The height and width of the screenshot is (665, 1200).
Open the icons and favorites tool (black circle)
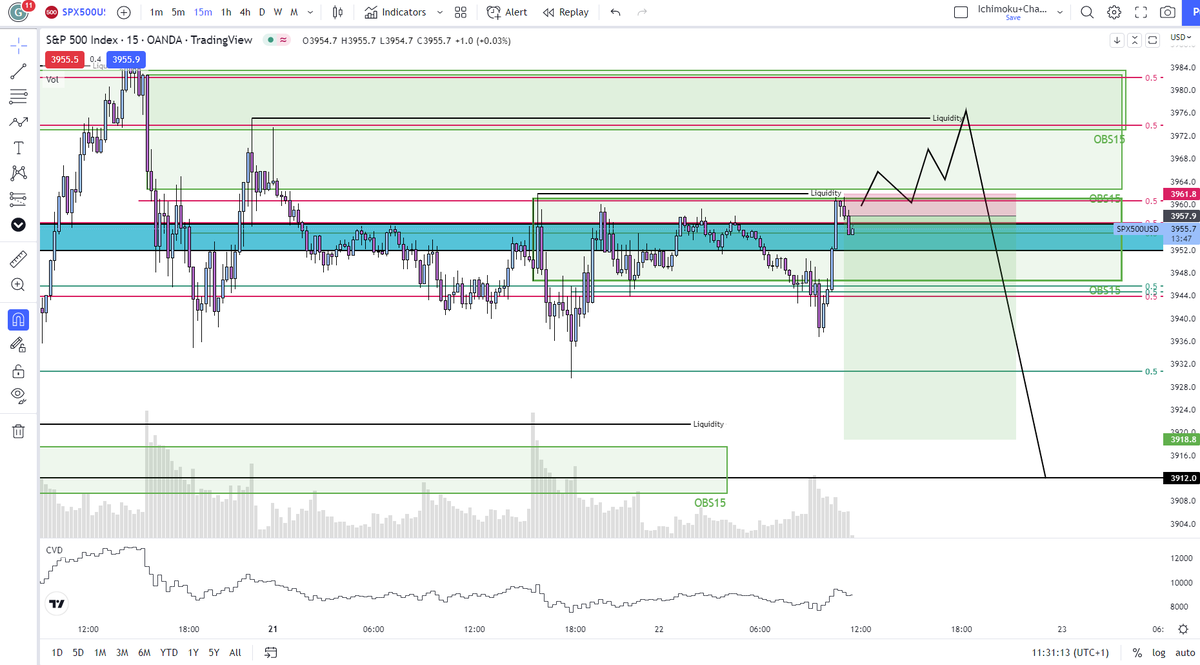(18, 224)
